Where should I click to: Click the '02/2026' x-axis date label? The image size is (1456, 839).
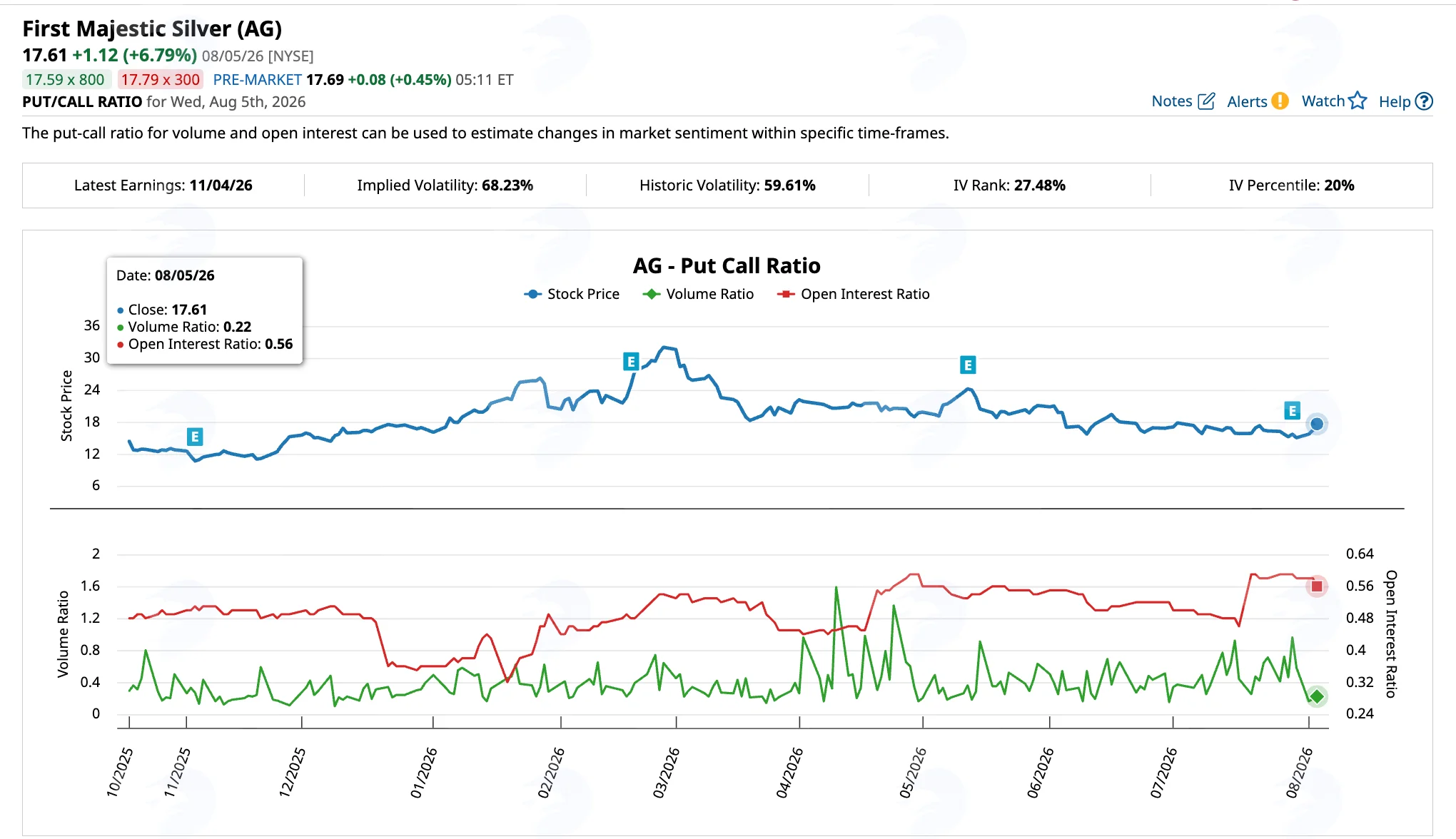[551, 773]
